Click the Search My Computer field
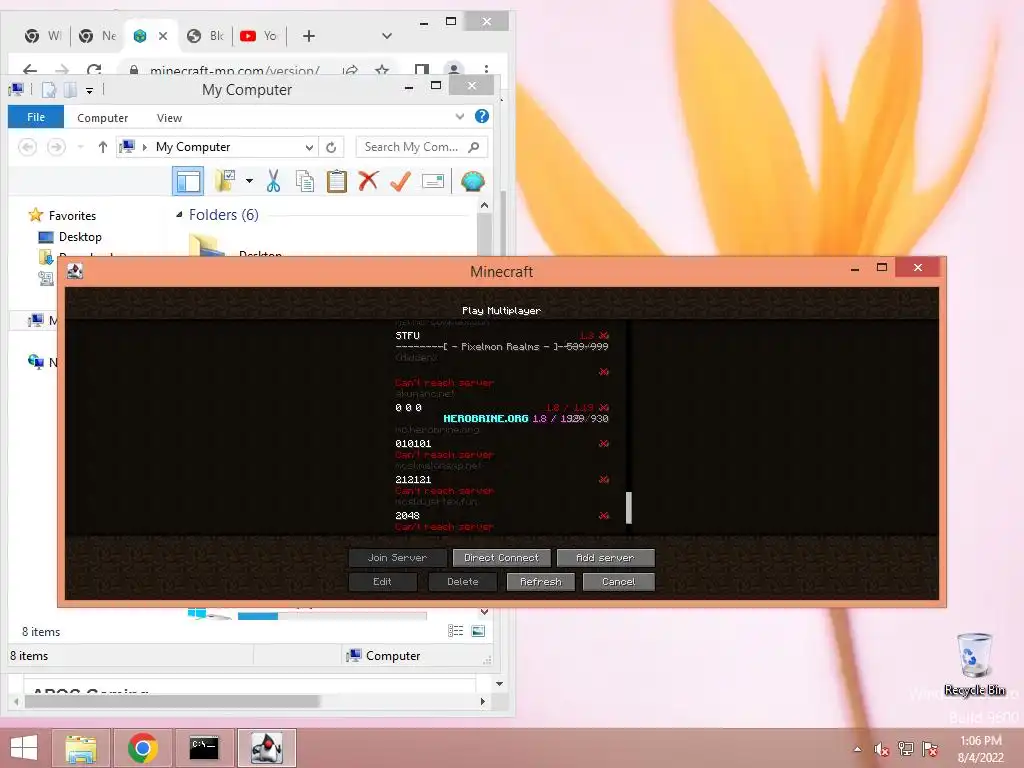1024x768 pixels. click(x=421, y=147)
